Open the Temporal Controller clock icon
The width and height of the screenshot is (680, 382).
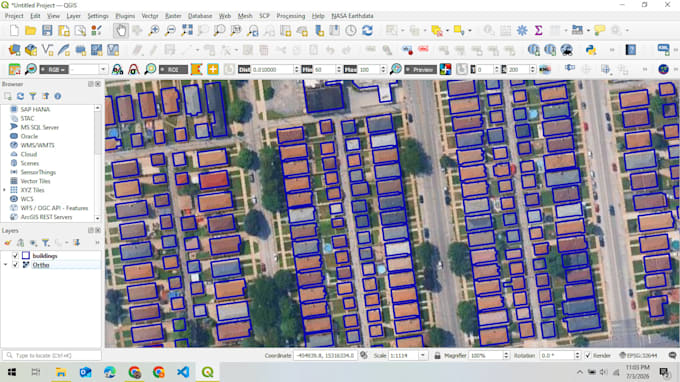click(351, 30)
